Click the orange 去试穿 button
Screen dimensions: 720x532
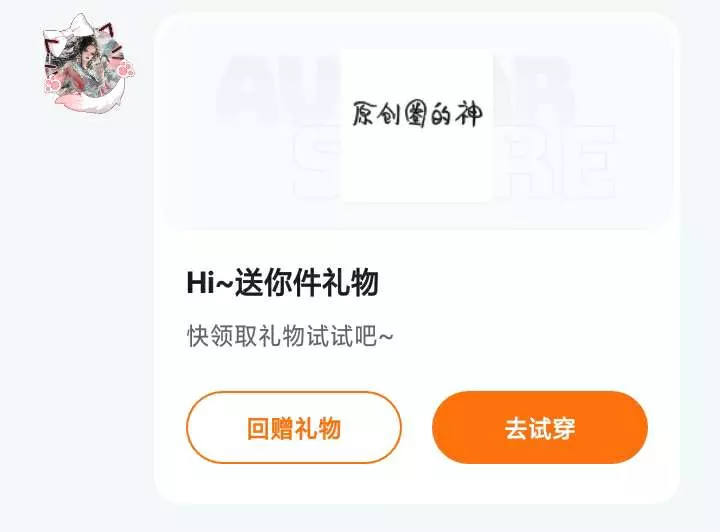tap(540, 427)
